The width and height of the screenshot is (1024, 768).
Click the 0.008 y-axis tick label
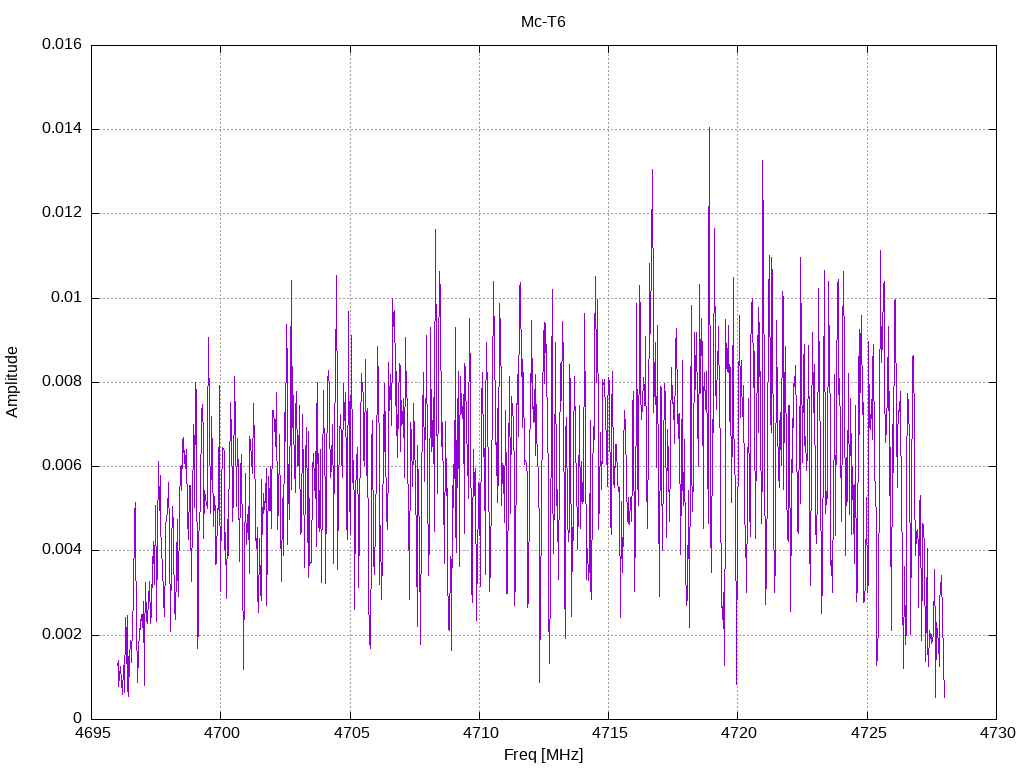pyautogui.click(x=62, y=381)
